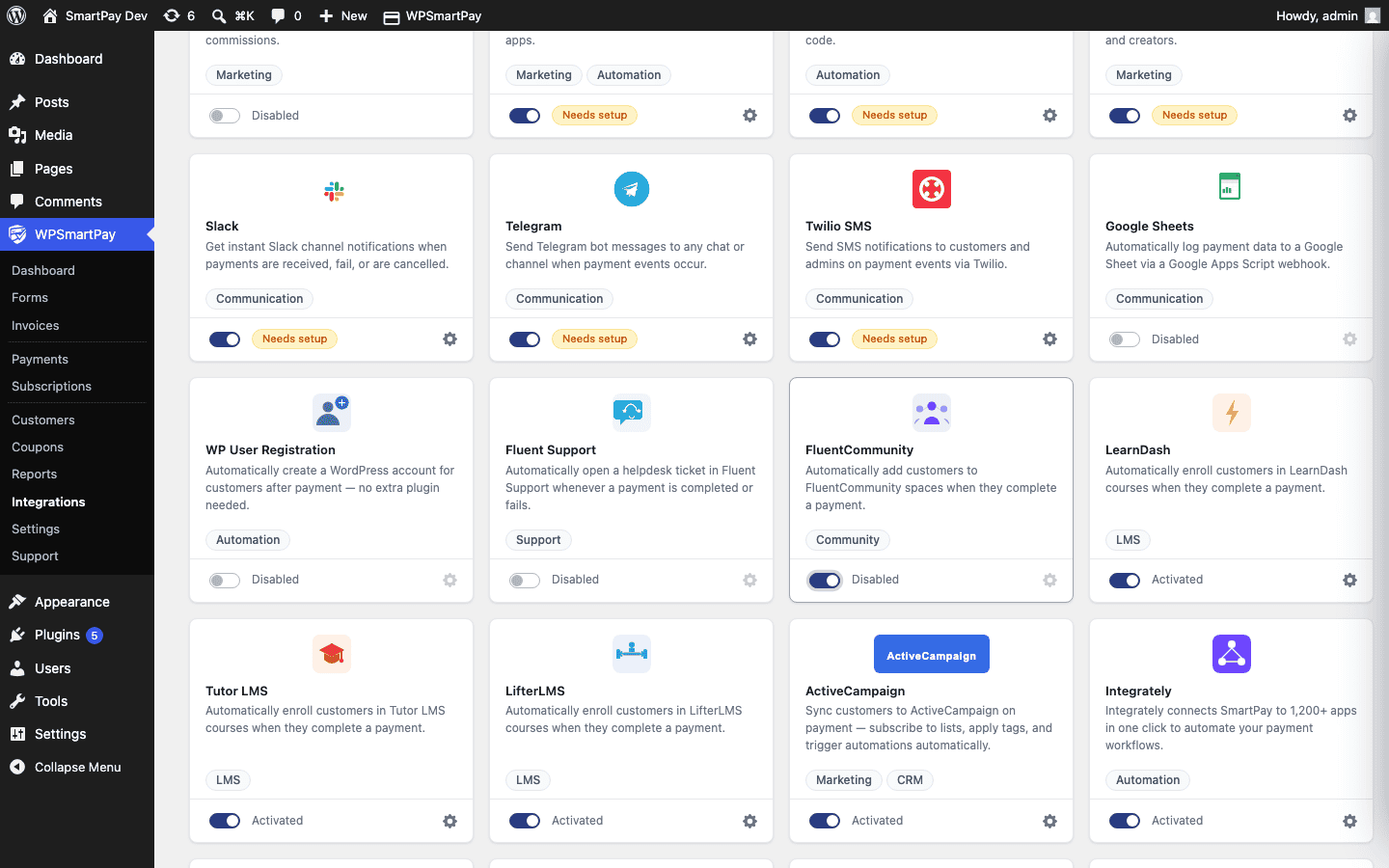
Task: Click the Telegram logo icon
Action: point(632,189)
